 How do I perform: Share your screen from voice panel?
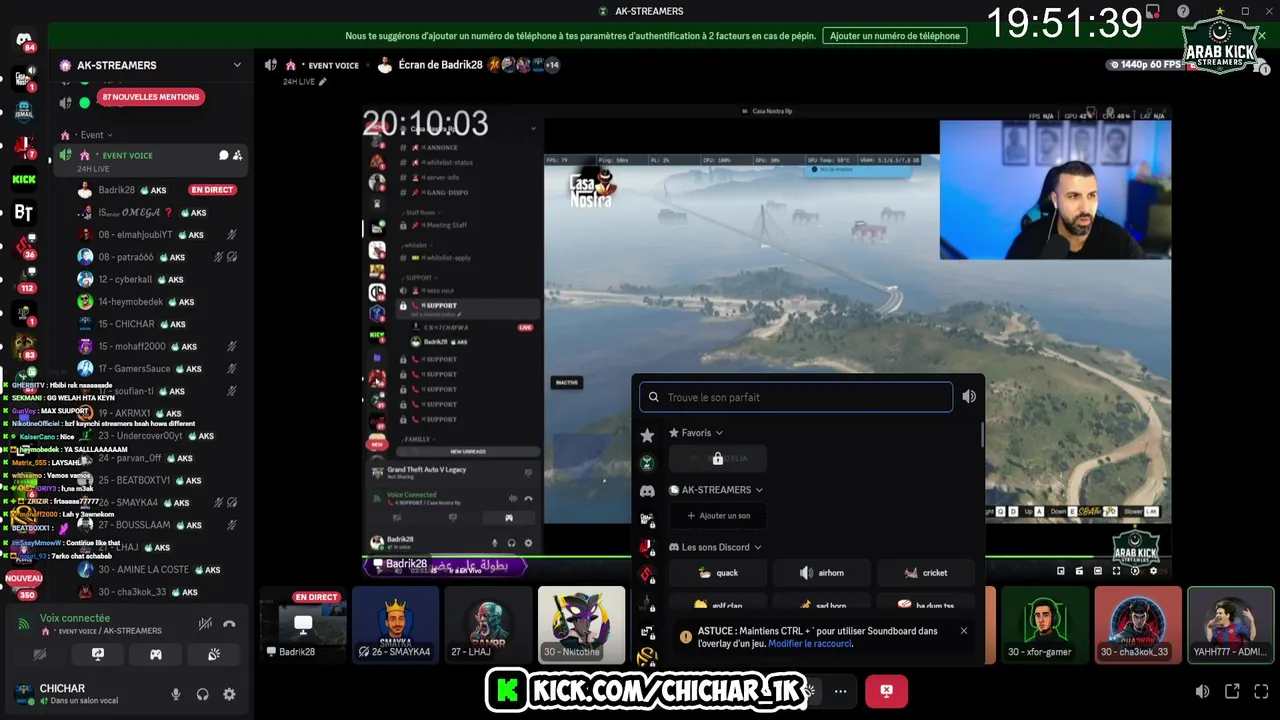pos(98,654)
